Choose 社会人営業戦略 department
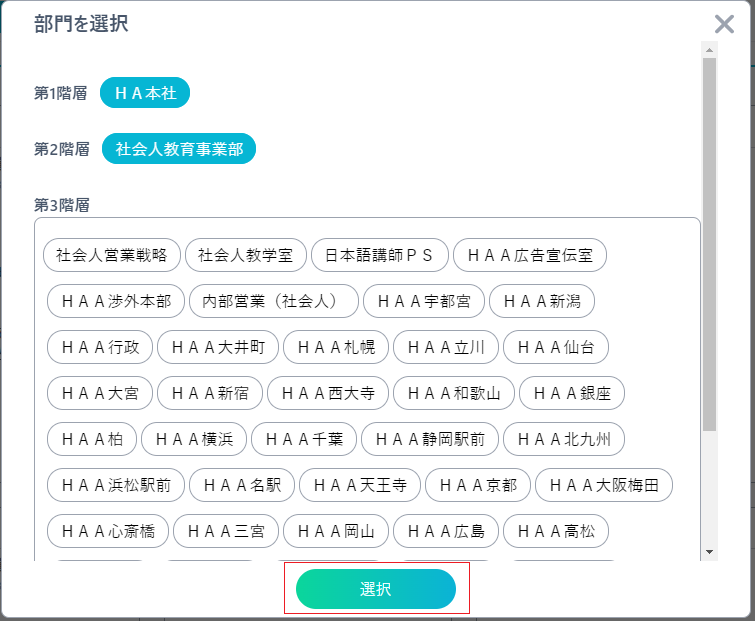755x621 pixels. (x=111, y=255)
